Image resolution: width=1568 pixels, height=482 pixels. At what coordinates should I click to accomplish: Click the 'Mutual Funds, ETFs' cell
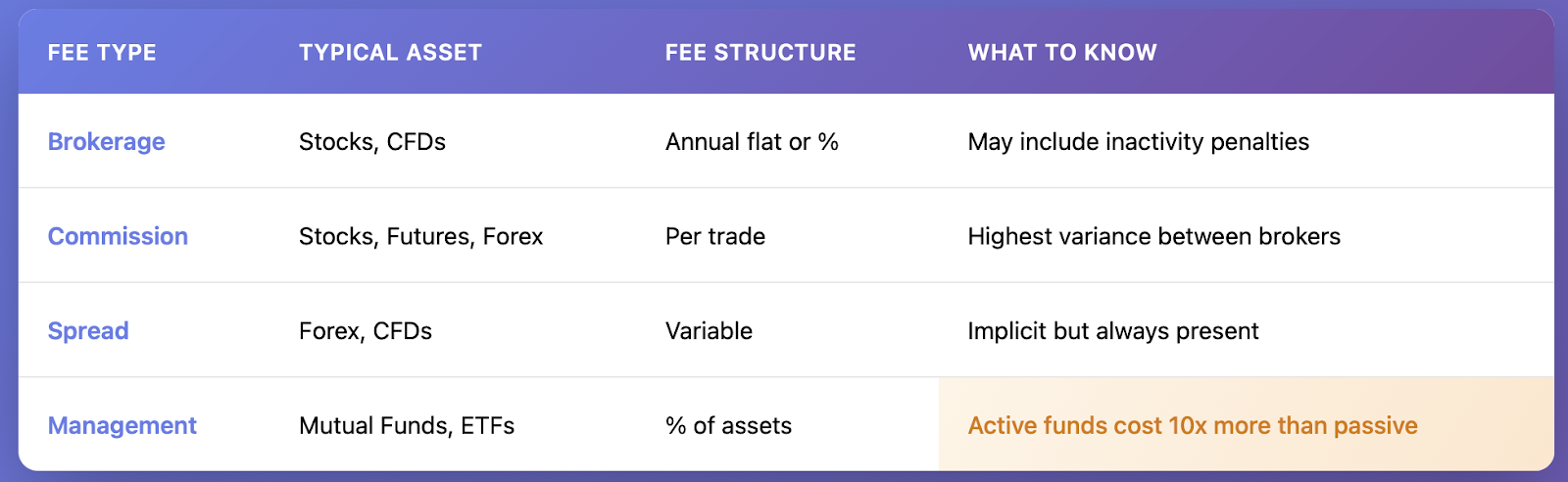406,425
